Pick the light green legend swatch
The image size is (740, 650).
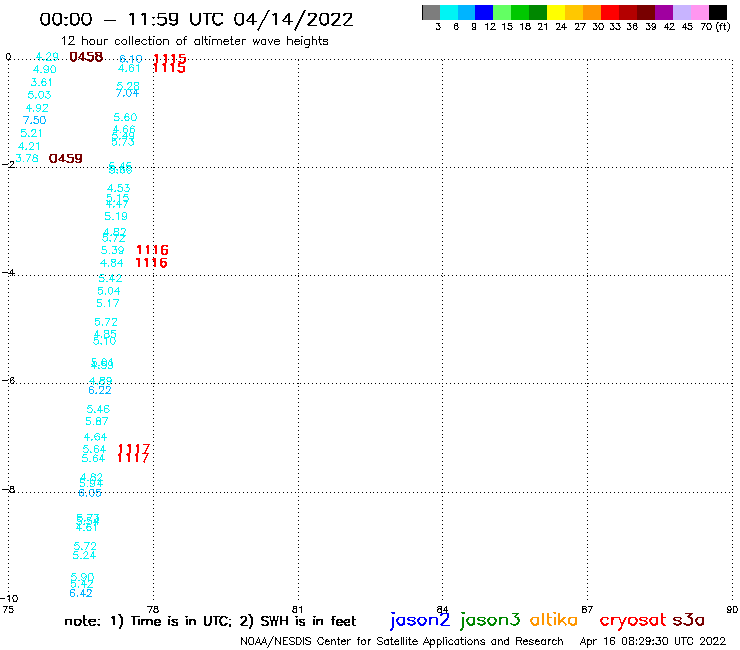point(502,12)
